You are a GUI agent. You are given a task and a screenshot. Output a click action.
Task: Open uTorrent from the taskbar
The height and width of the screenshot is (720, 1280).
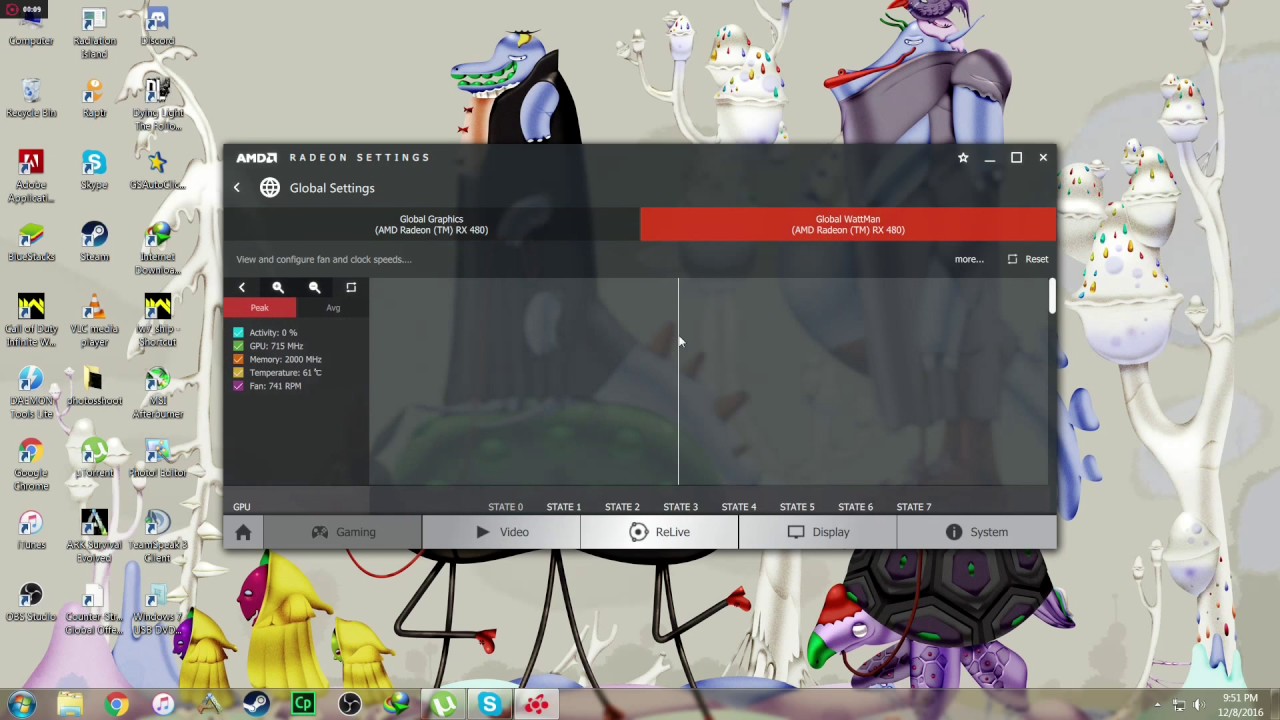click(x=443, y=705)
